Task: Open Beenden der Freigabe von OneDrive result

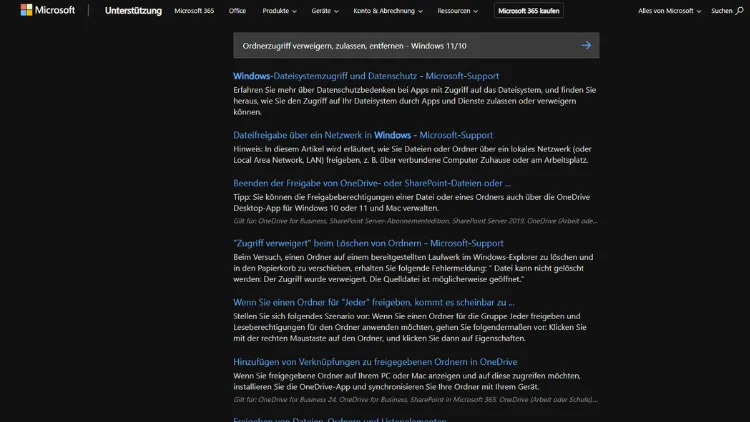Action: (372, 183)
